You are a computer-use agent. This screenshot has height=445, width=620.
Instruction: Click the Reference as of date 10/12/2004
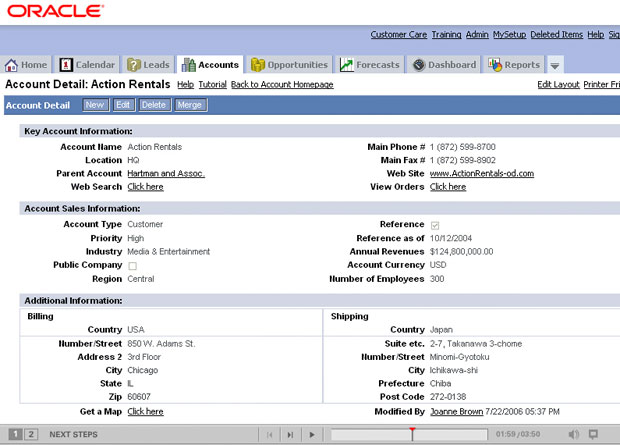(451, 239)
